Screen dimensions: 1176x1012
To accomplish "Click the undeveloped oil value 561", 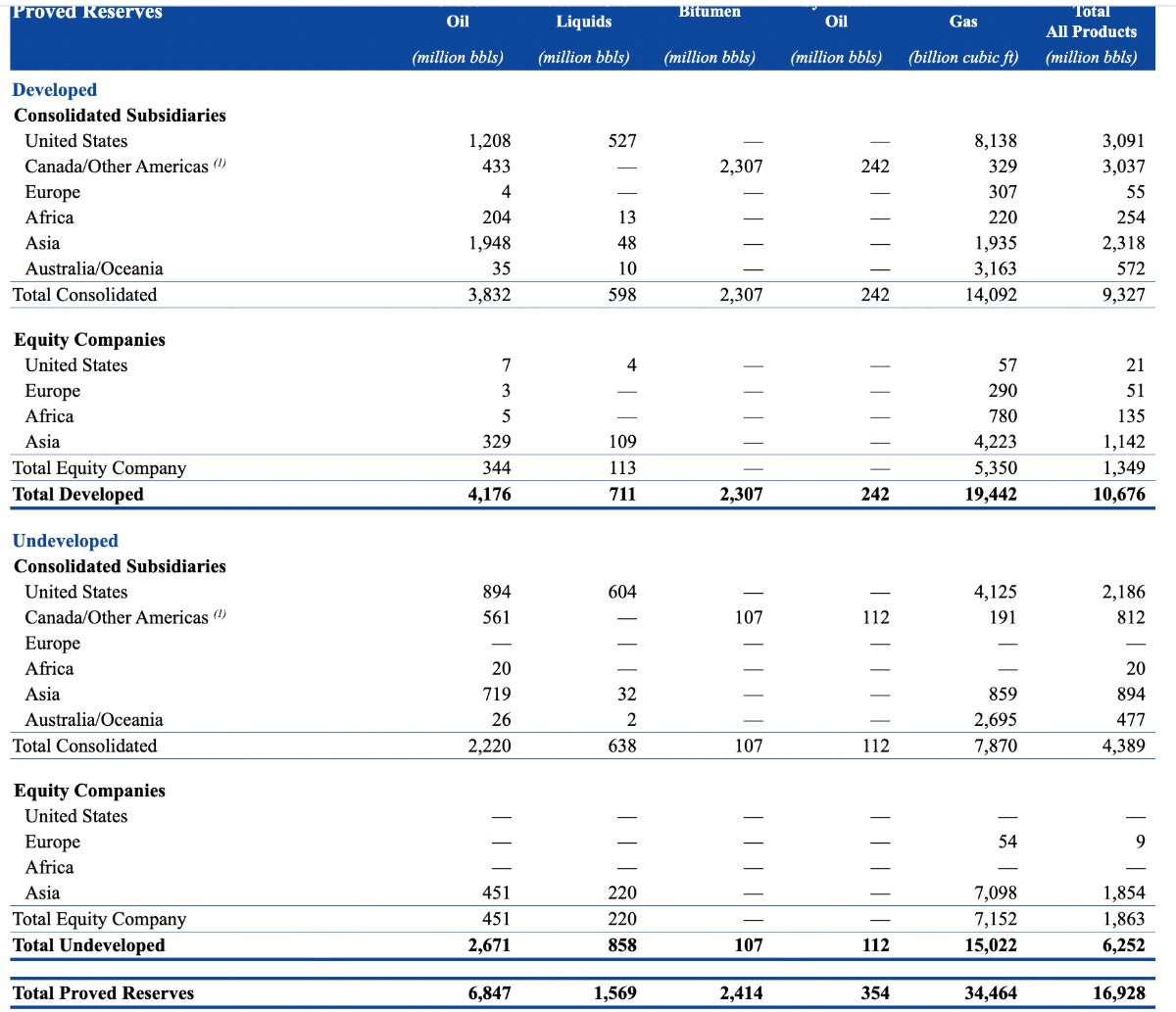I will (x=496, y=617).
